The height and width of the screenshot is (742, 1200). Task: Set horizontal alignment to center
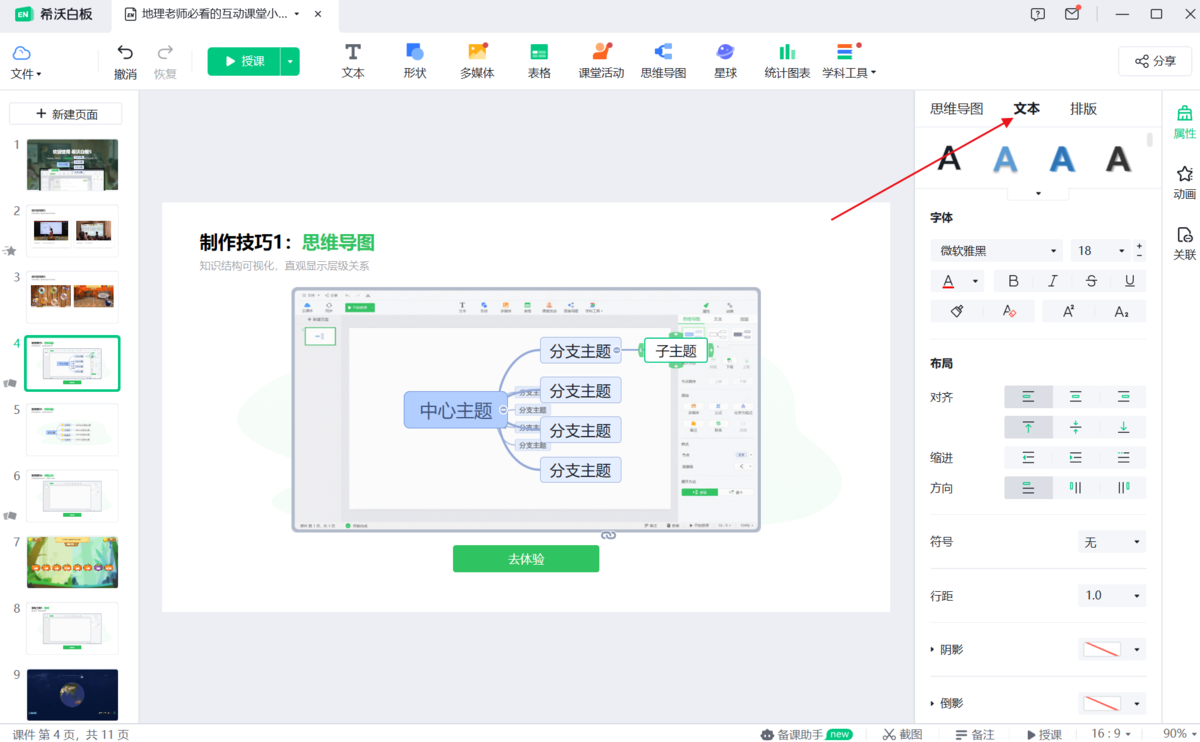click(1076, 397)
